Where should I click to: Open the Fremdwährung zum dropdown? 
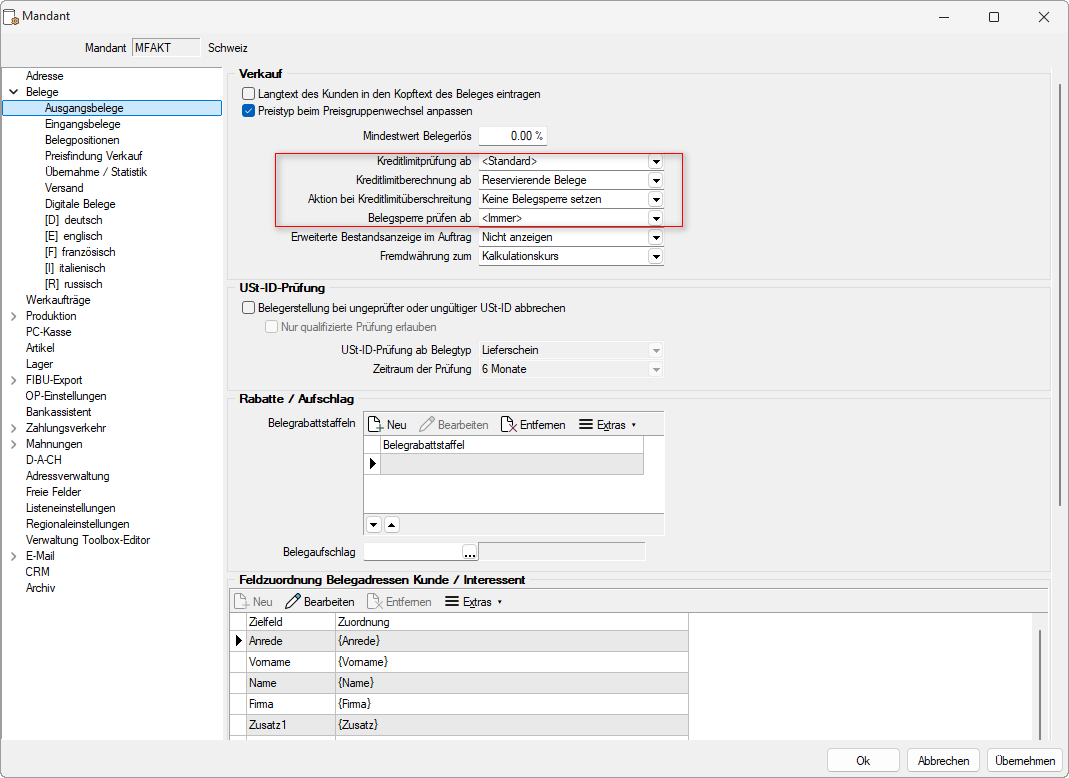(655, 257)
